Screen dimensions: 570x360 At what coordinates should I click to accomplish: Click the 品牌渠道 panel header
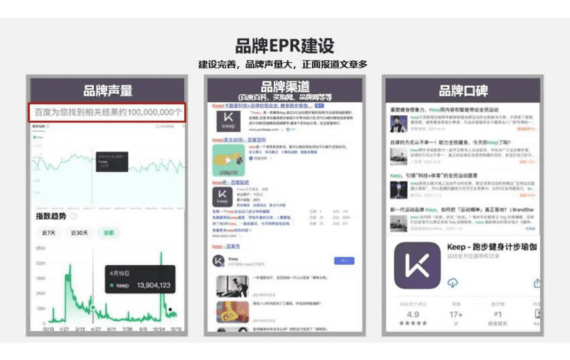285,90
